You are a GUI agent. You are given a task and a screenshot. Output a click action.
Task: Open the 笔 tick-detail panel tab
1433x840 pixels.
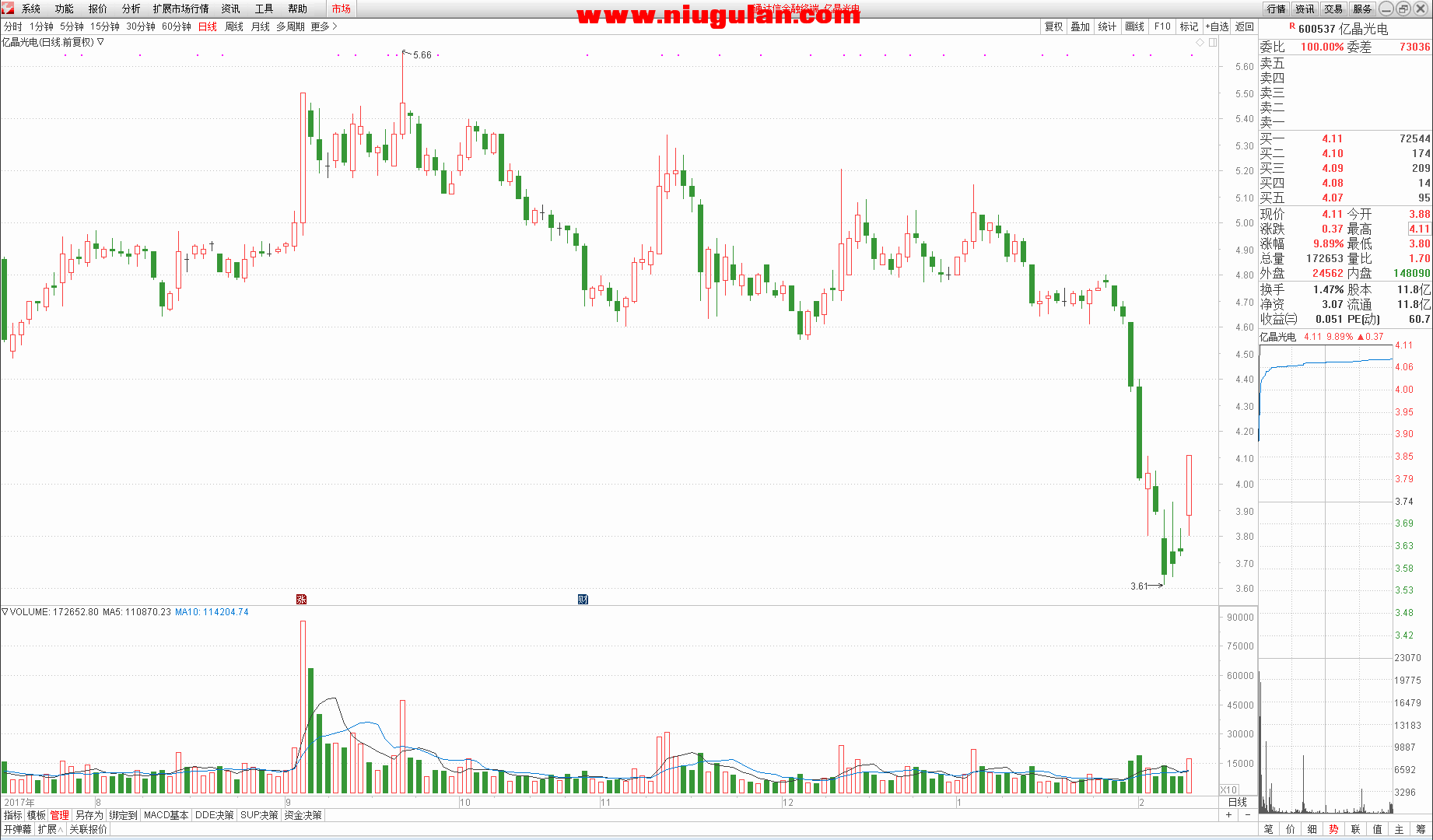coord(1269,829)
